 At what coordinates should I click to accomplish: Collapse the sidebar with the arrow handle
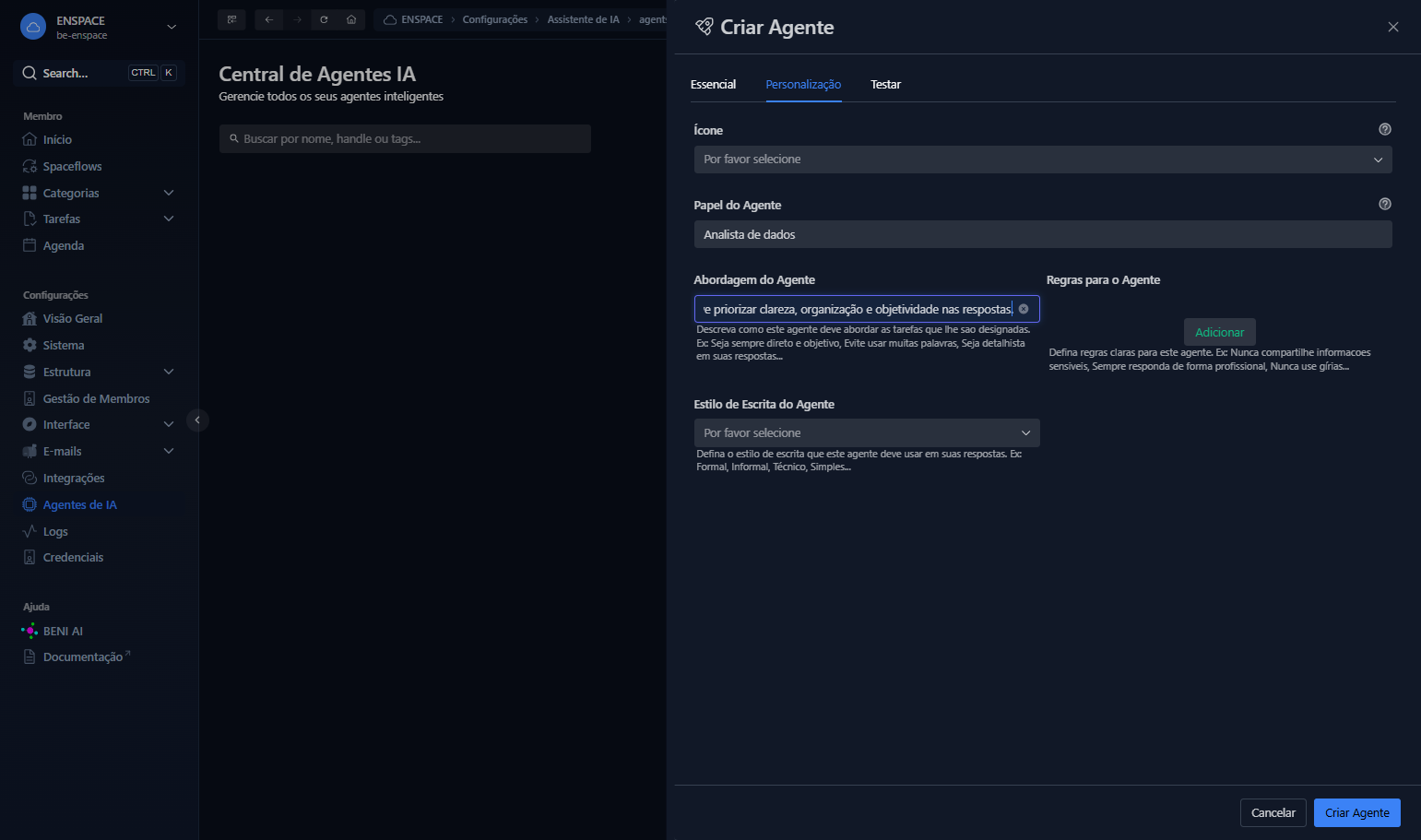coord(197,420)
